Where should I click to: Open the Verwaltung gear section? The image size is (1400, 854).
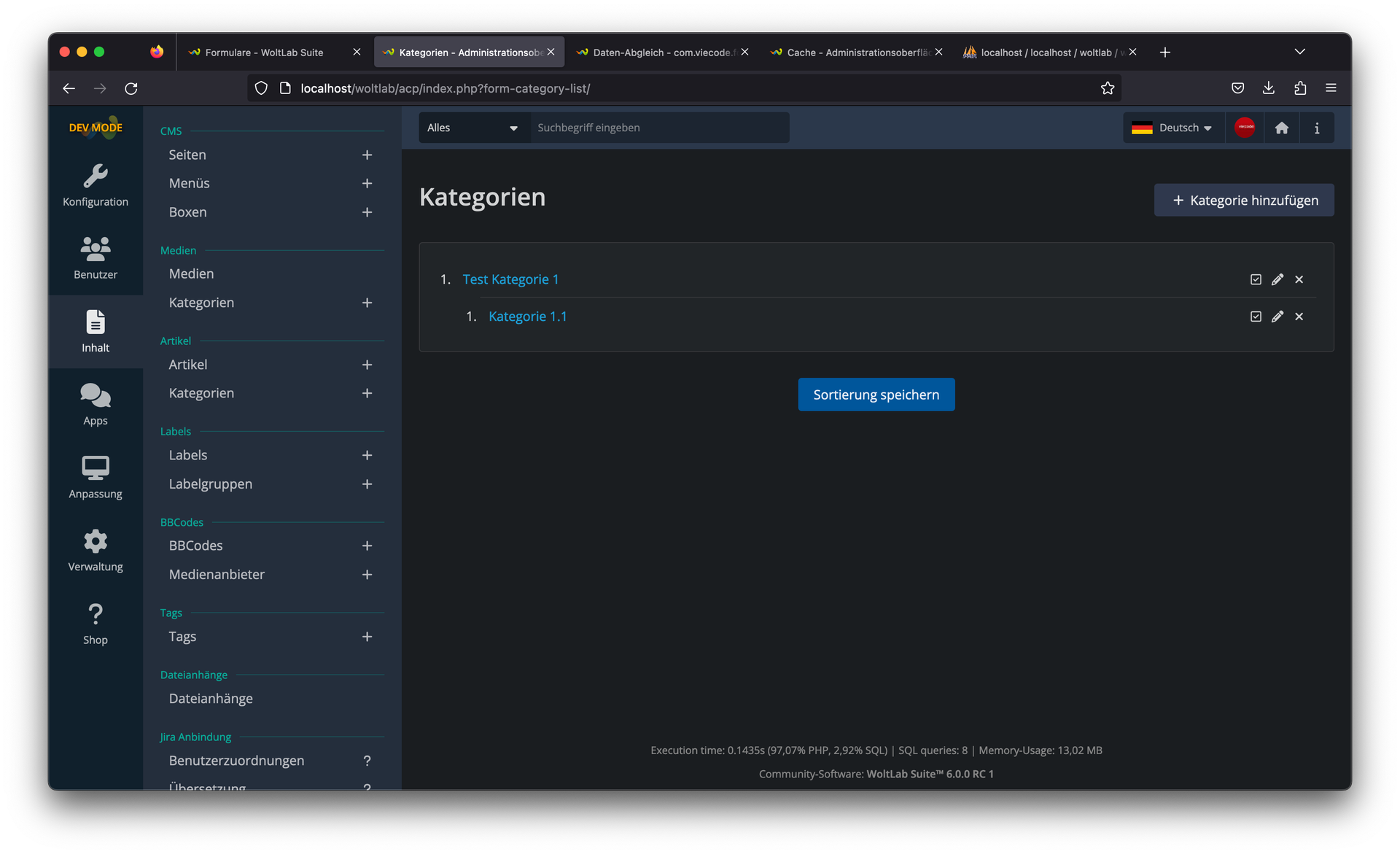click(x=96, y=550)
